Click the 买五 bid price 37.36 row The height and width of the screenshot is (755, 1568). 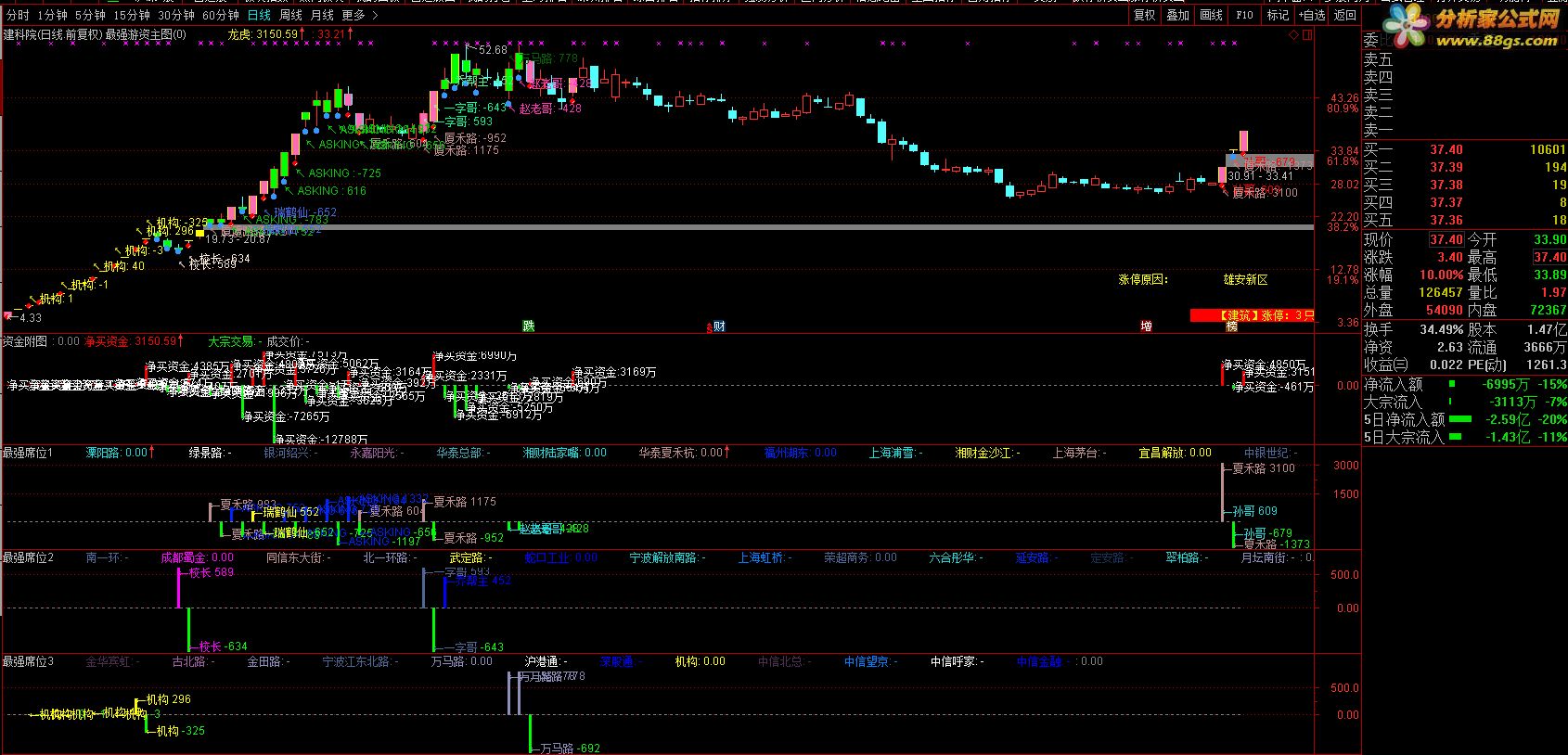[x=1464, y=220]
